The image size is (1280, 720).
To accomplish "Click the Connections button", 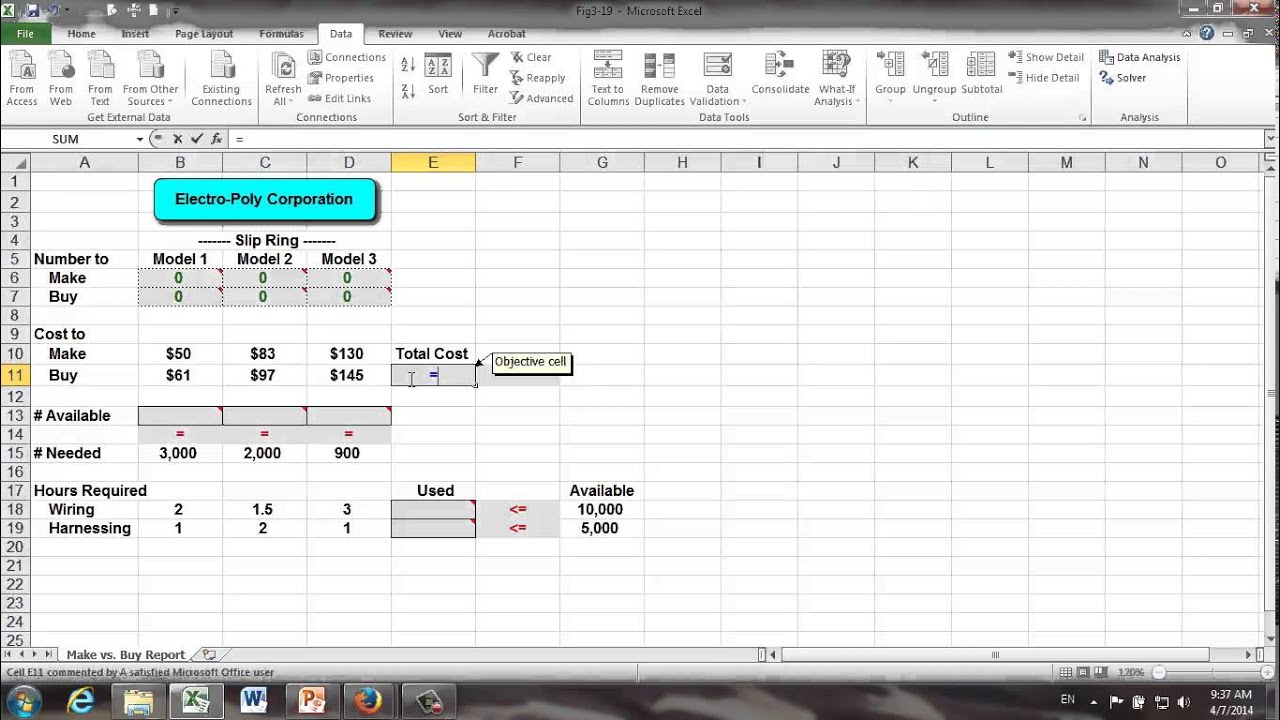I will 347,57.
